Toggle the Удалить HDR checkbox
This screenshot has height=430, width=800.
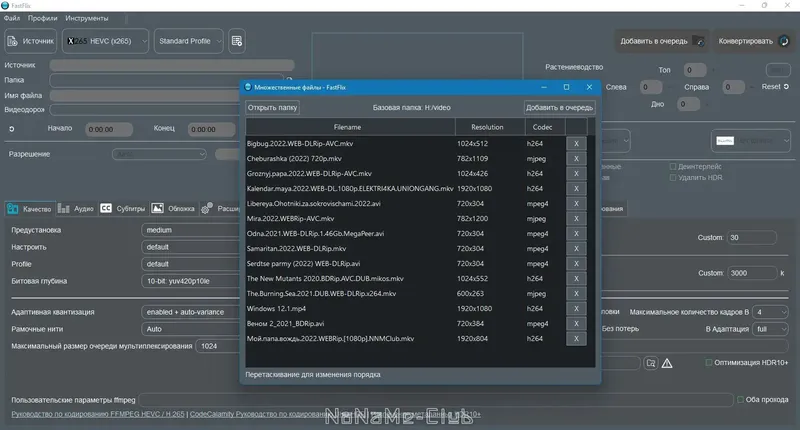(x=673, y=178)
